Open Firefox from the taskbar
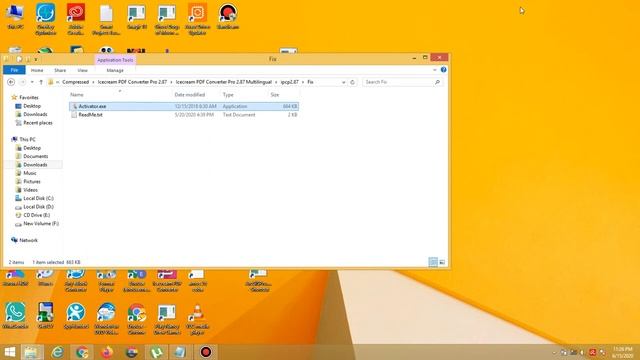Screen dimensions: 640x360 pos(107,352)
